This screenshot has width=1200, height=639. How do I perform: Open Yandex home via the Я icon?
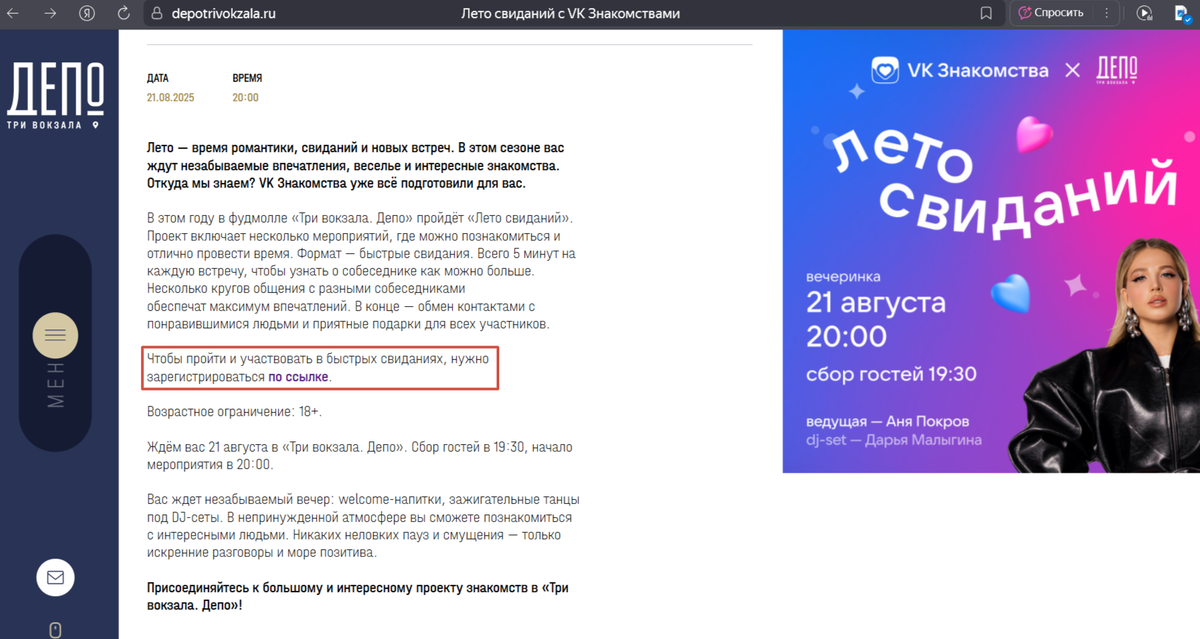pos(87,14)
